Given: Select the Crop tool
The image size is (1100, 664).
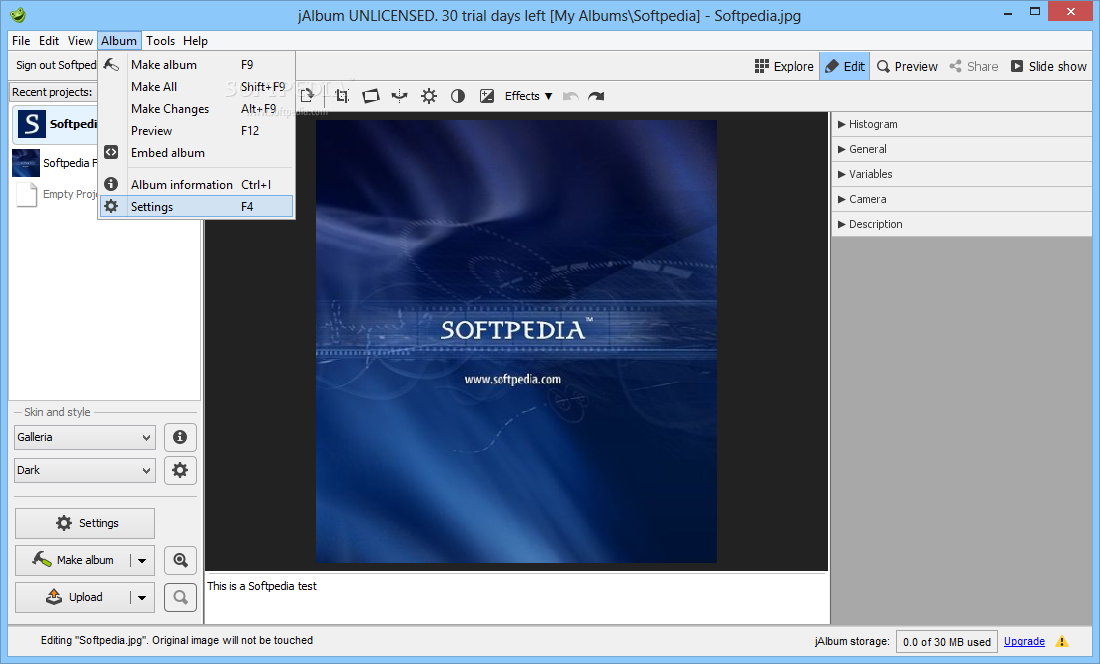Looking at the screenshot, I should point(342,96).
